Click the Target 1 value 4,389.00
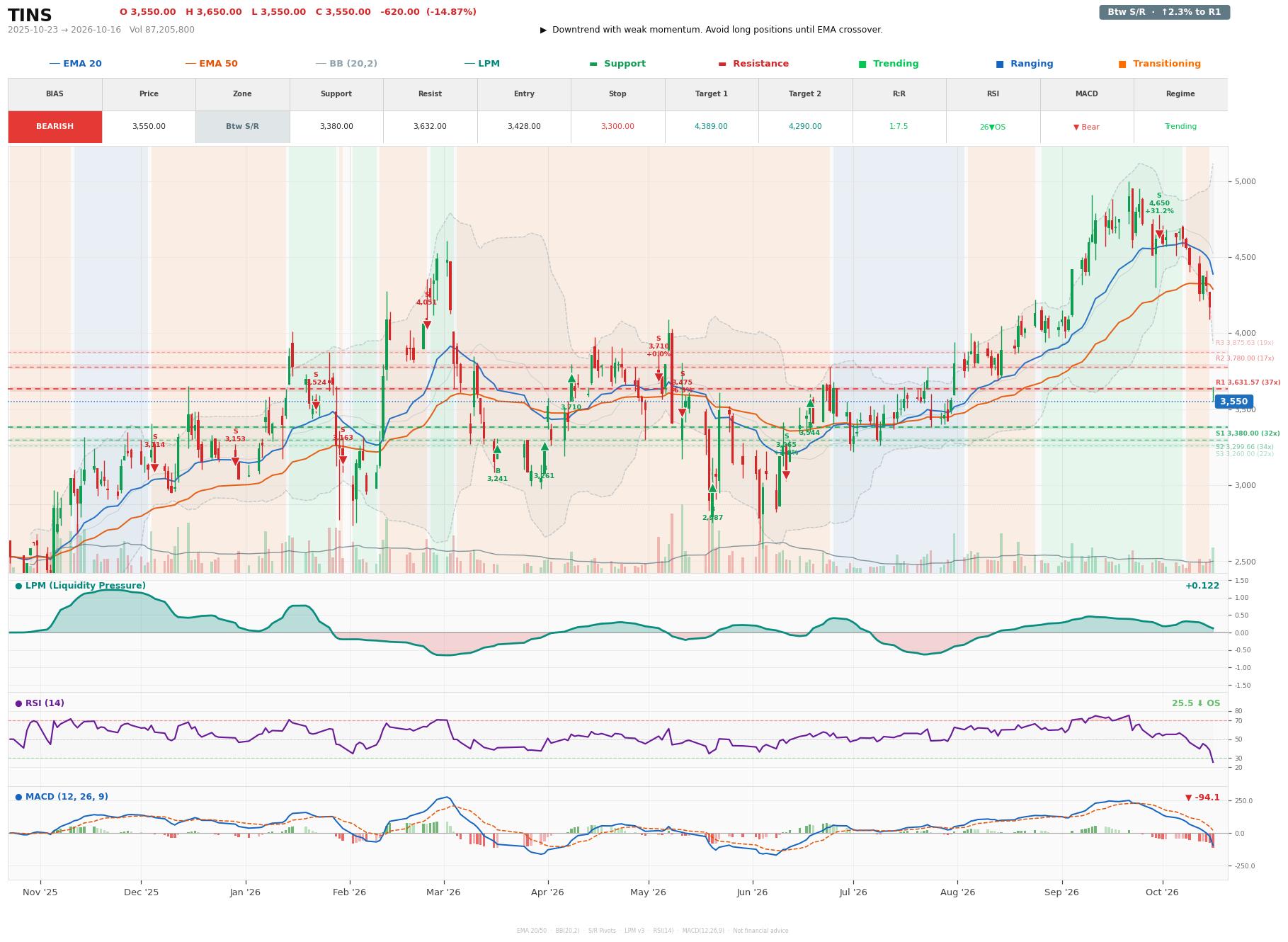The image size is (1288, 942). [712, 127]
